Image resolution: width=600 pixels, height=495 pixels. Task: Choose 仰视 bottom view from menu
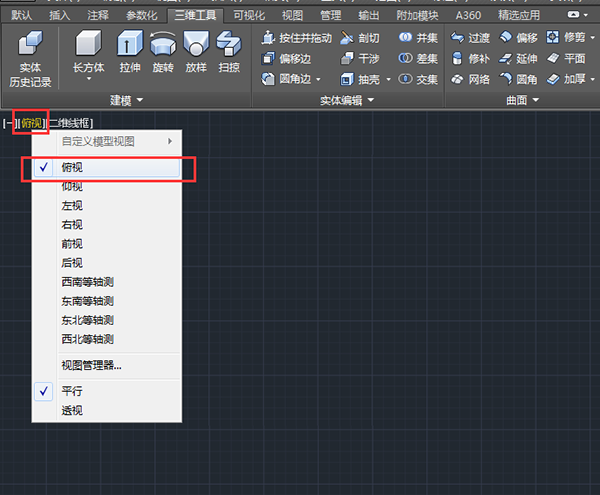[107, 187]
